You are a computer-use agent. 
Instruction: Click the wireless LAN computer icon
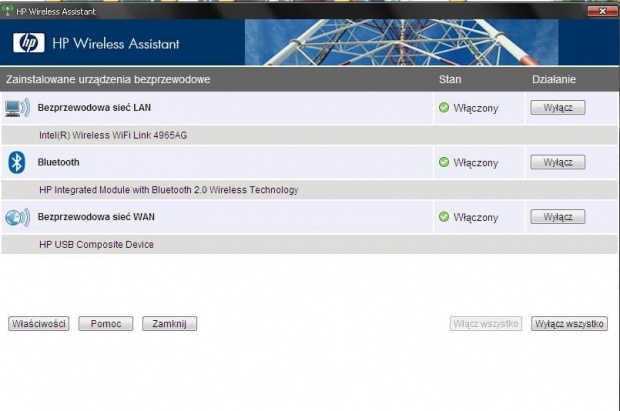[x=17, y=108]
